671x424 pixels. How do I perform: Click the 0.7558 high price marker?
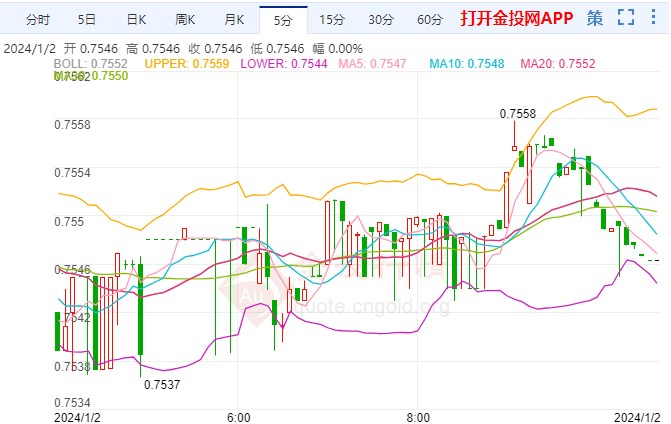(518, 114)
